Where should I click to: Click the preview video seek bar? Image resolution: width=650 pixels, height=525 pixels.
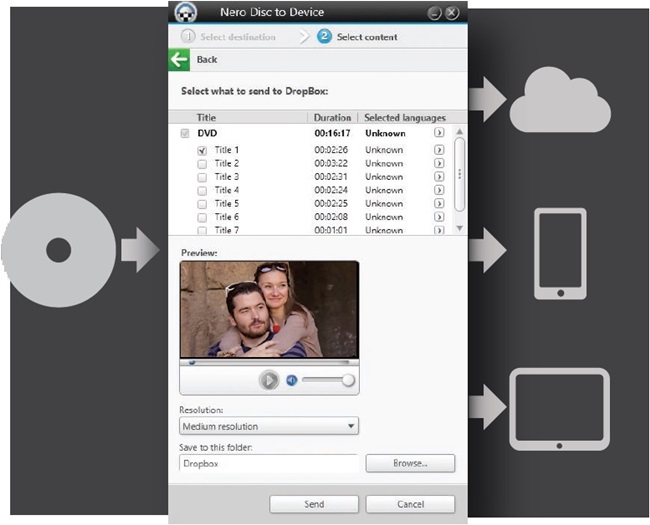pyautogui.click(x=269, y=362)
